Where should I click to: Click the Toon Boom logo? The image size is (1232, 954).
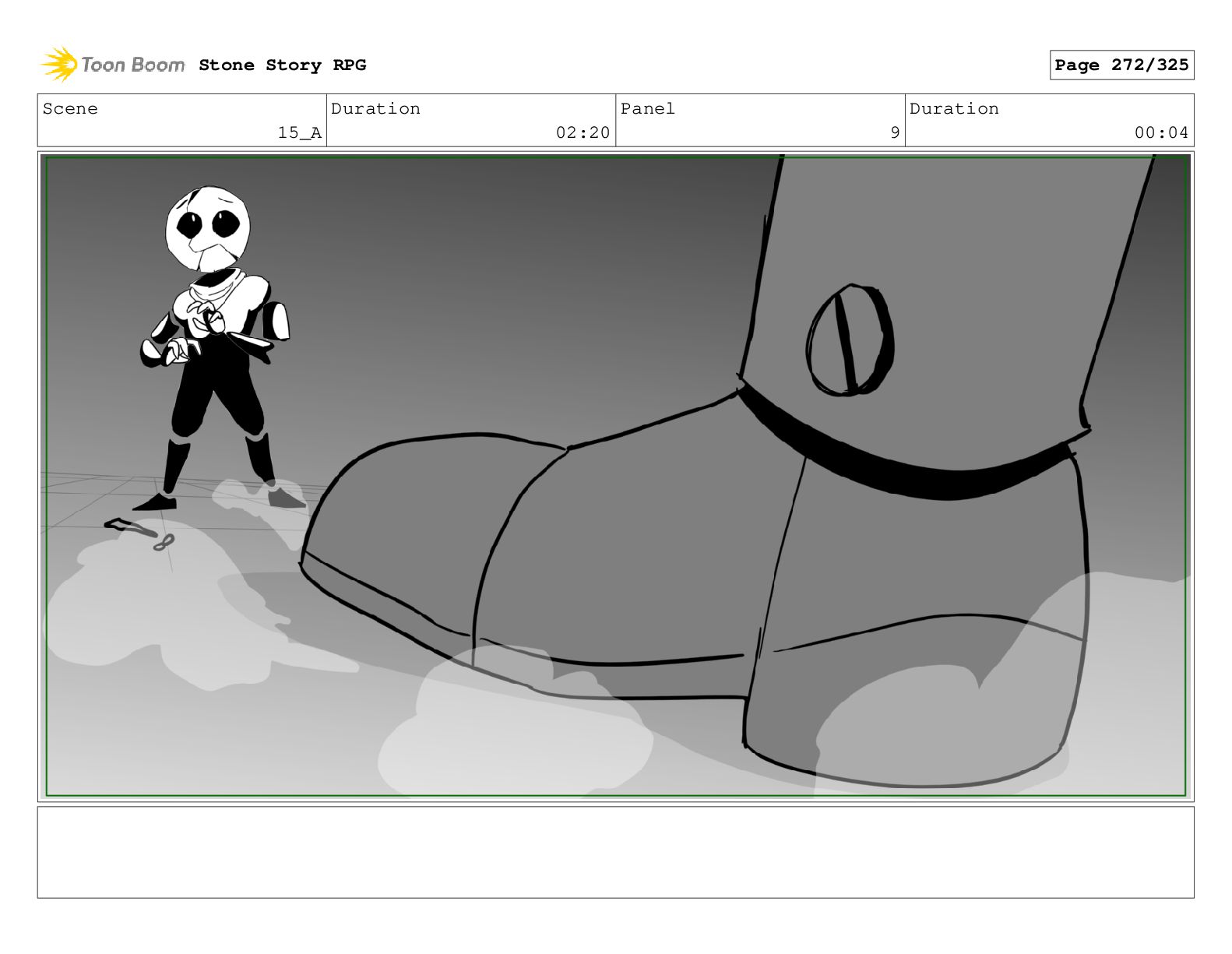point(113,65)
